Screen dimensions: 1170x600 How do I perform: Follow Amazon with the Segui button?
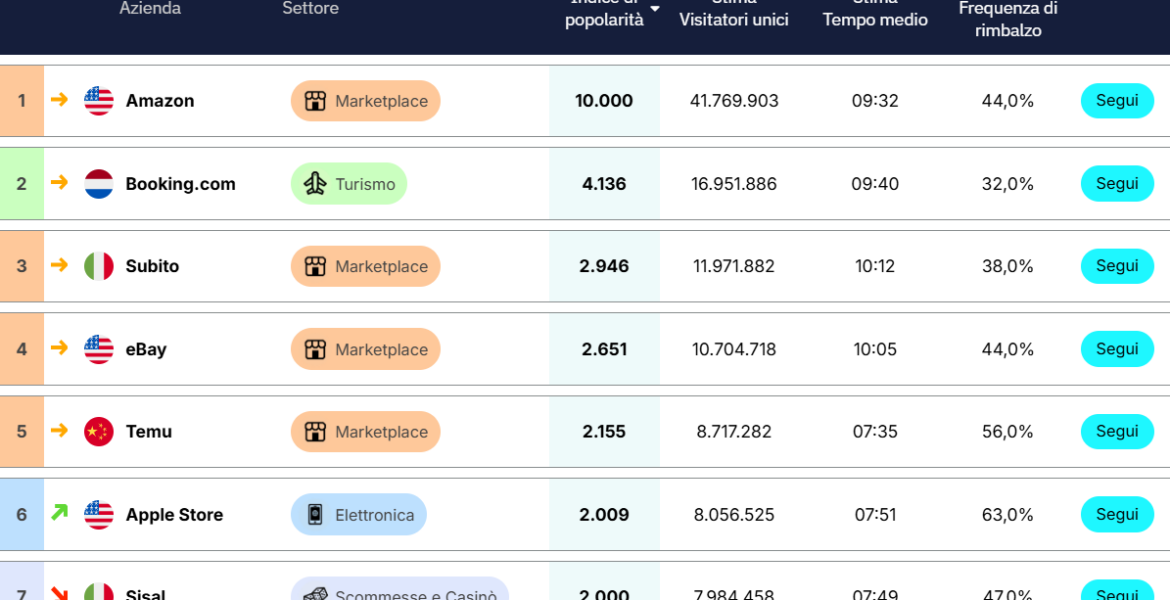click(x=1117, y=101)
